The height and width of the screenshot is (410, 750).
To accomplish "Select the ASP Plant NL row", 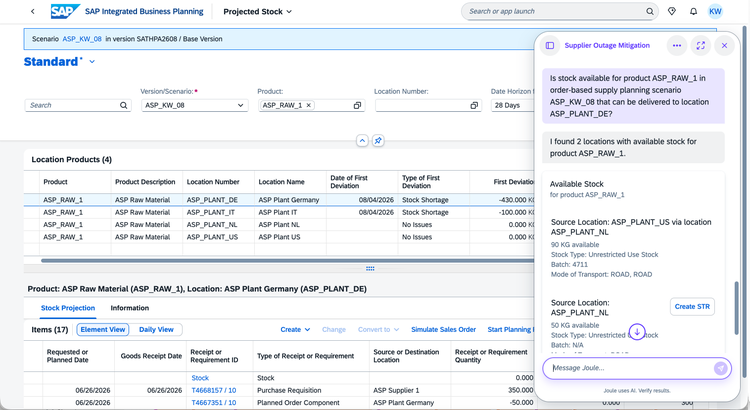I will (x=279, y=225).
